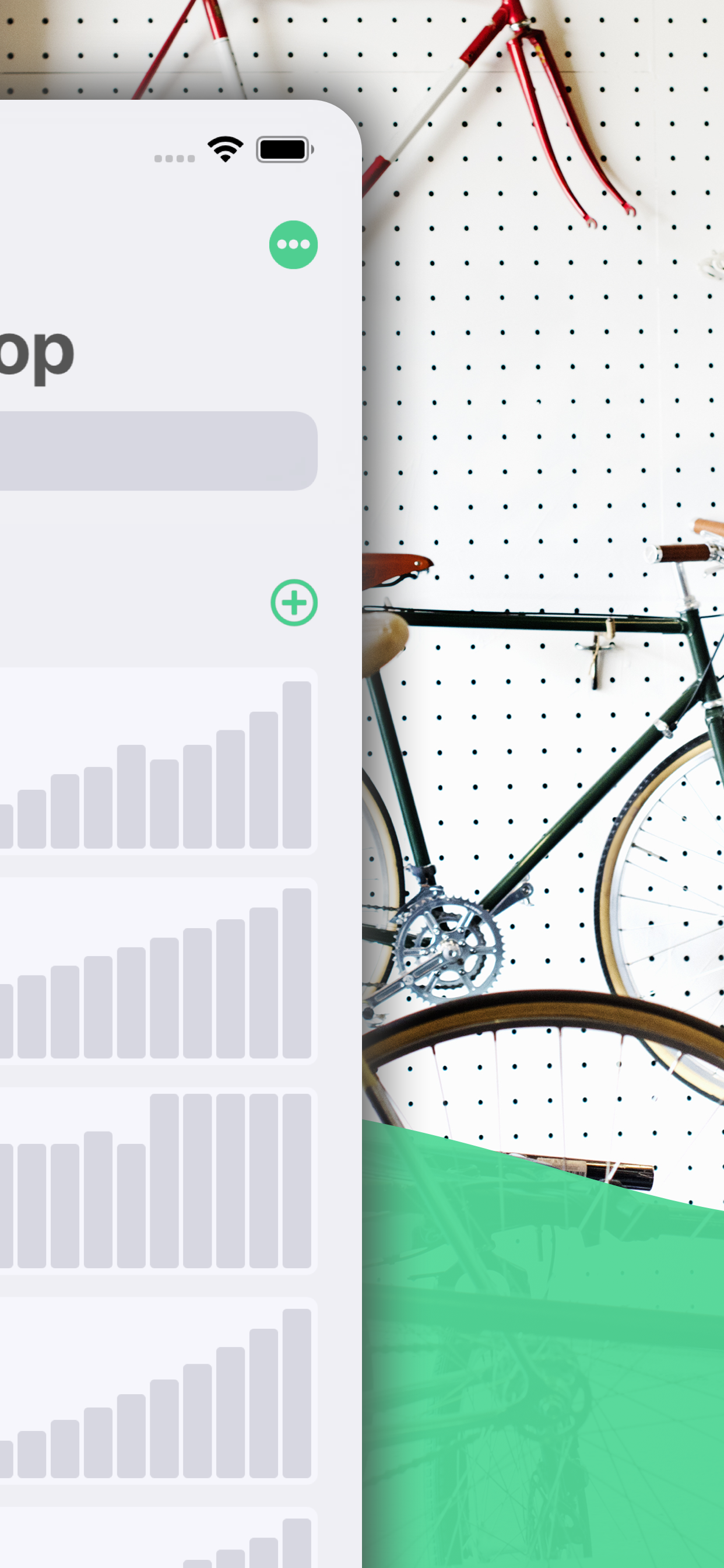The width and height of the screenshot is (724, 1568).
Task: Open the chart card with five full-height bars
Action: (158, 1181)
